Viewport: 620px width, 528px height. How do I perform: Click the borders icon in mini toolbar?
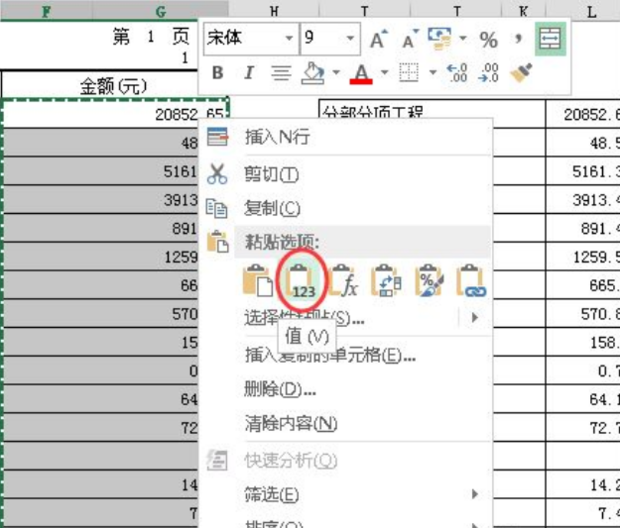pyautogui.click(x=409, y=73)
